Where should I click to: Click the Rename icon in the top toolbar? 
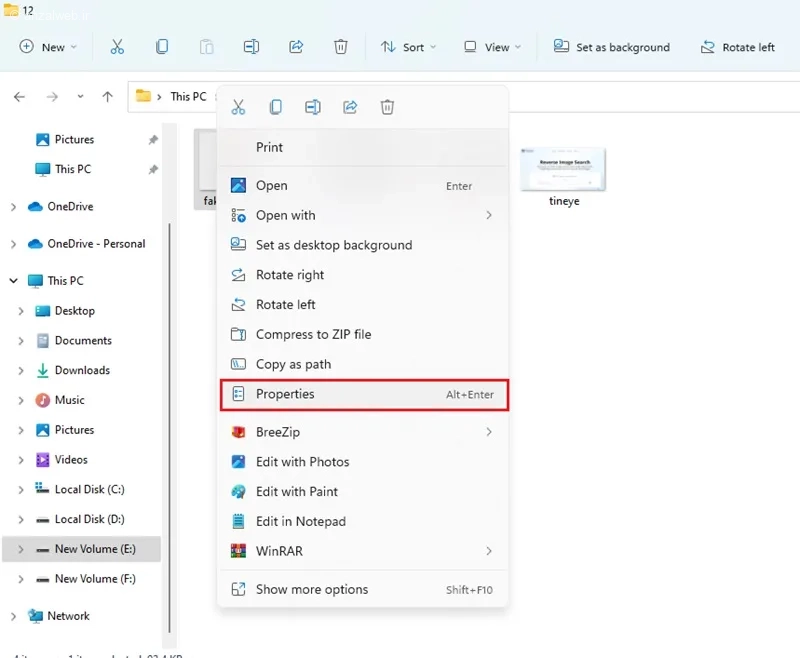pyautogui.click(x=251, y=47)
